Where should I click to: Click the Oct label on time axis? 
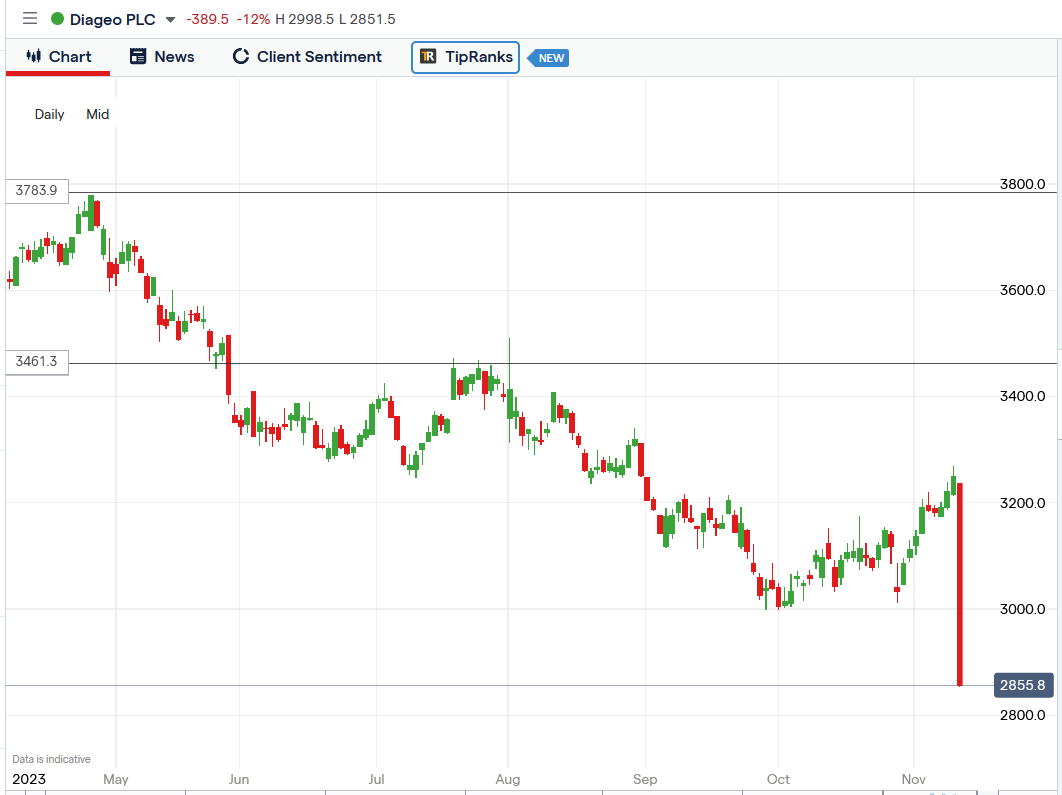[778, 779]
